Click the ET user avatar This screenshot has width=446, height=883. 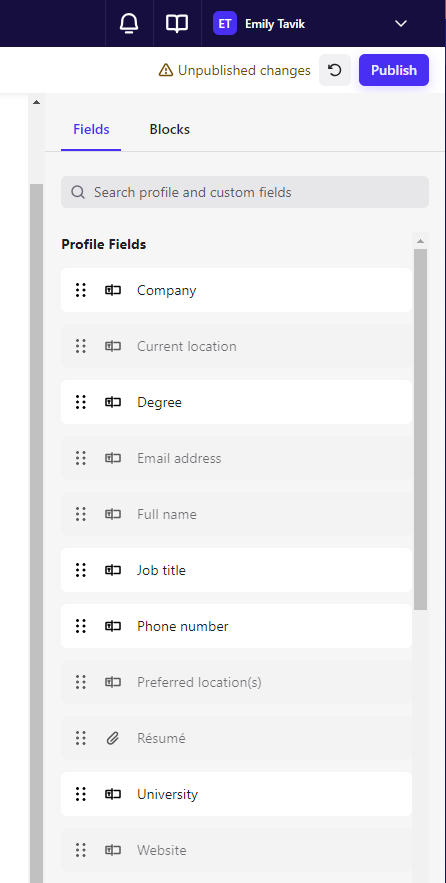225,24
